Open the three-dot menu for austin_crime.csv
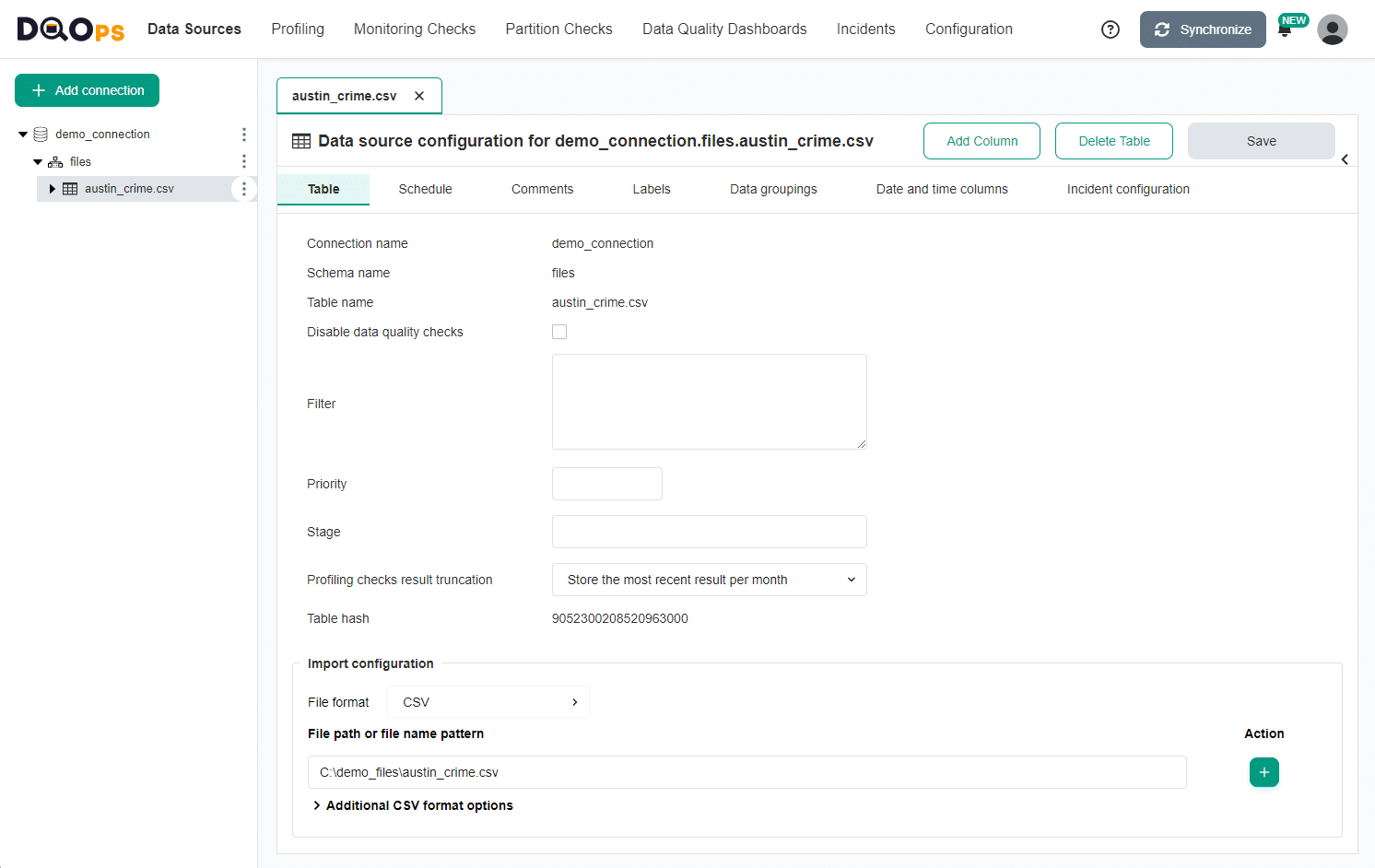Viewport: 1375px width, 868px height. [x=243, y=188]
